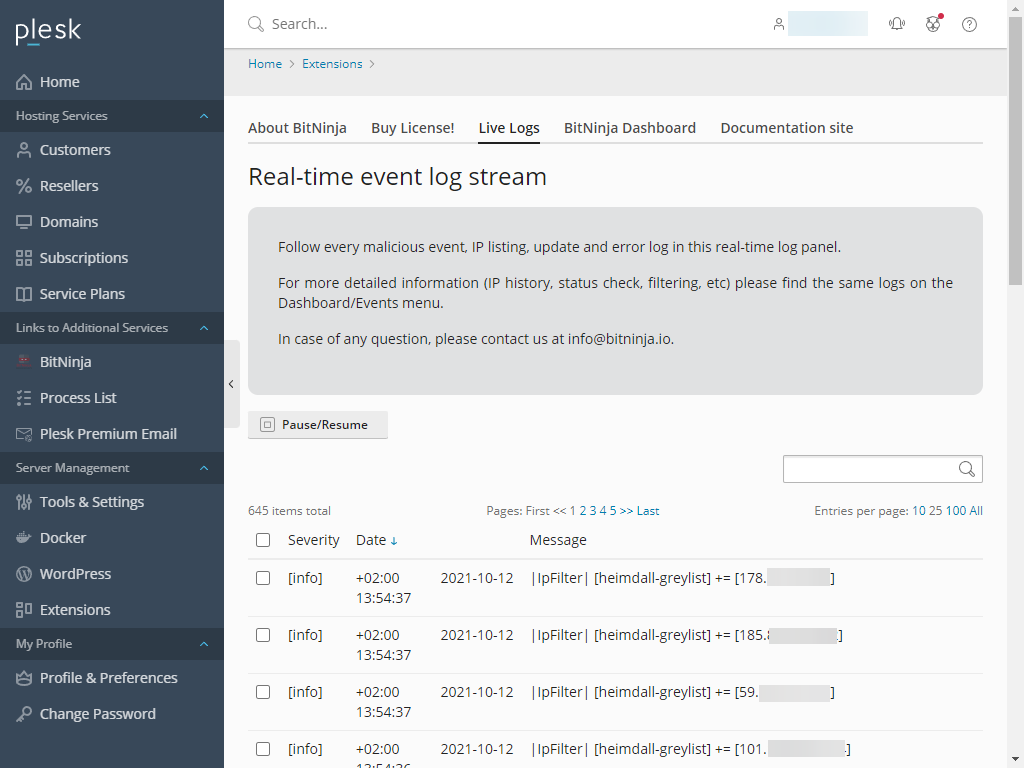This screenshot has height=768, width=1024.
Task: Open the help question mark menu
Action: [969, 24]
